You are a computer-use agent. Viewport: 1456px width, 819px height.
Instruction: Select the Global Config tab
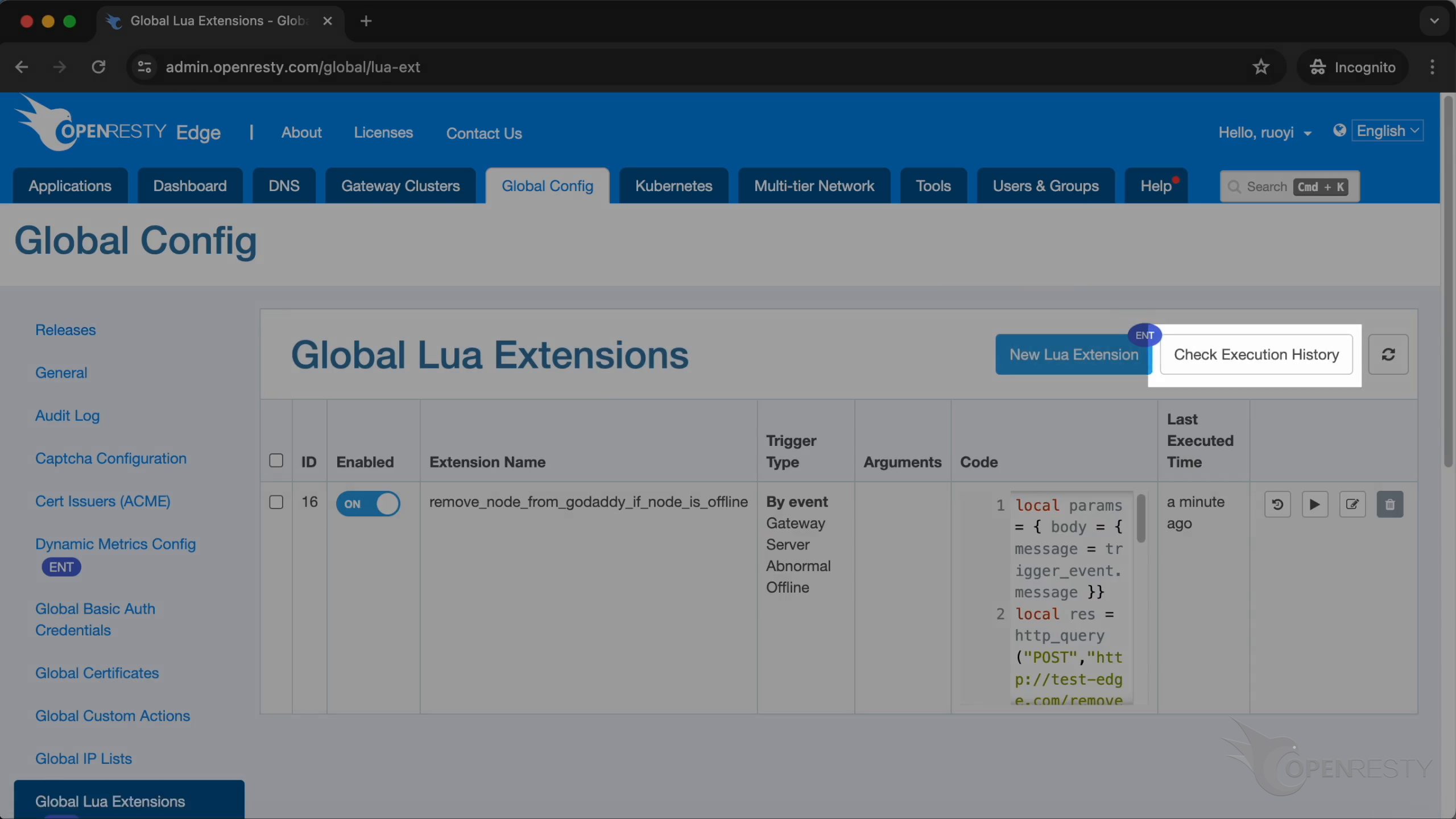[x=547, y=185]
